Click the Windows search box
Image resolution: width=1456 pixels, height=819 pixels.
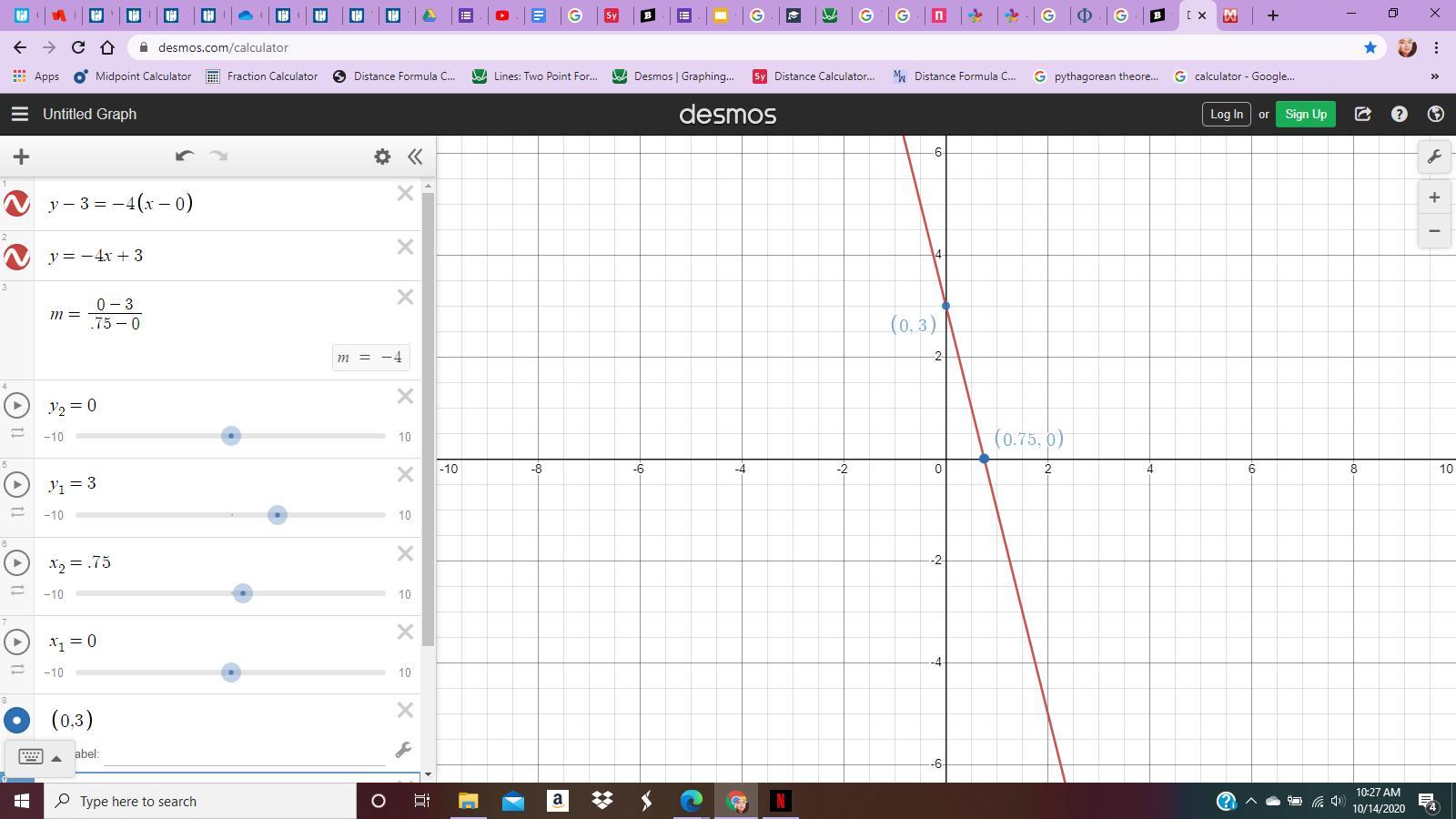(x=200, y=801)
